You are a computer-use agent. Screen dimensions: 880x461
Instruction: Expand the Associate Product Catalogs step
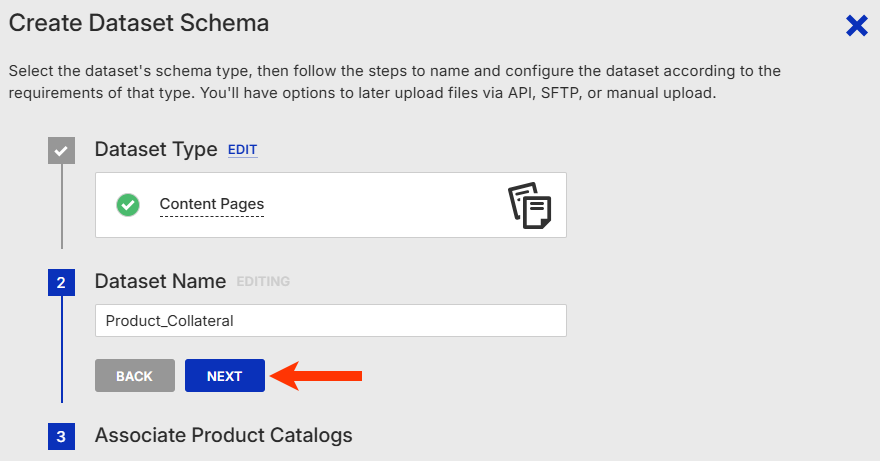pyautogui.click(x=223, y=436)
